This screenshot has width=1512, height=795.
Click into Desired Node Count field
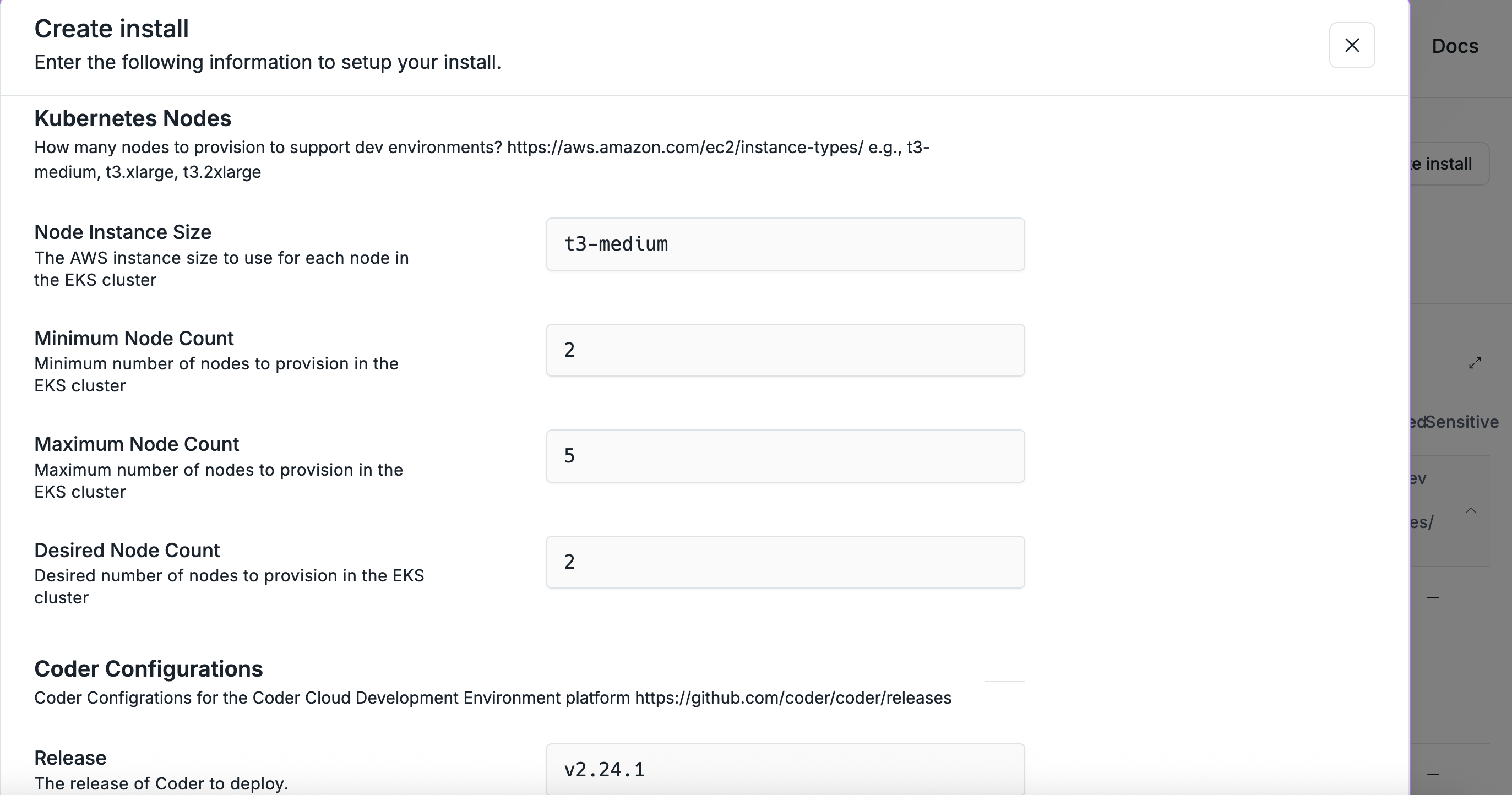click(x=785, y=562)
